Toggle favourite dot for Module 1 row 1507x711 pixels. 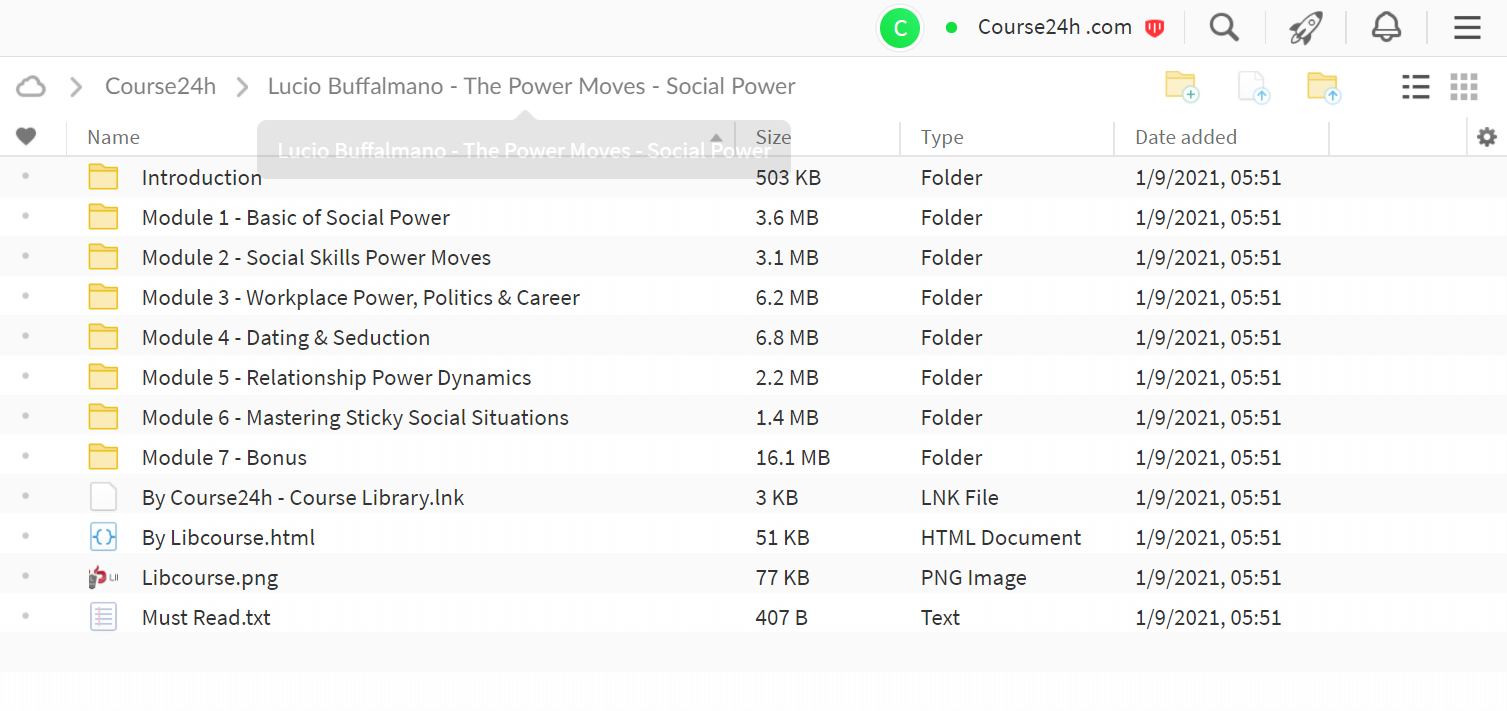point(25,216)
